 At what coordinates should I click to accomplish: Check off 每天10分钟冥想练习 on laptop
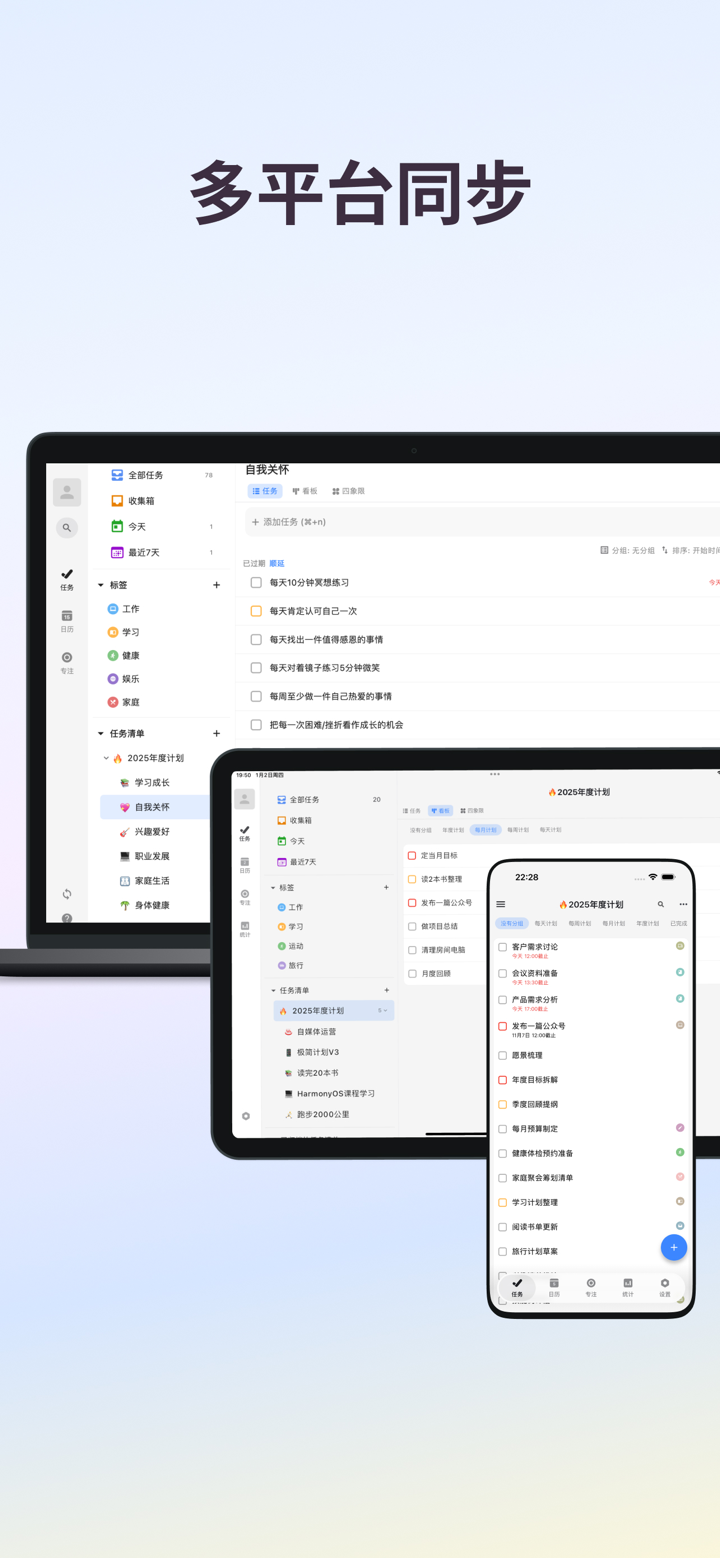tap(256, 582)
